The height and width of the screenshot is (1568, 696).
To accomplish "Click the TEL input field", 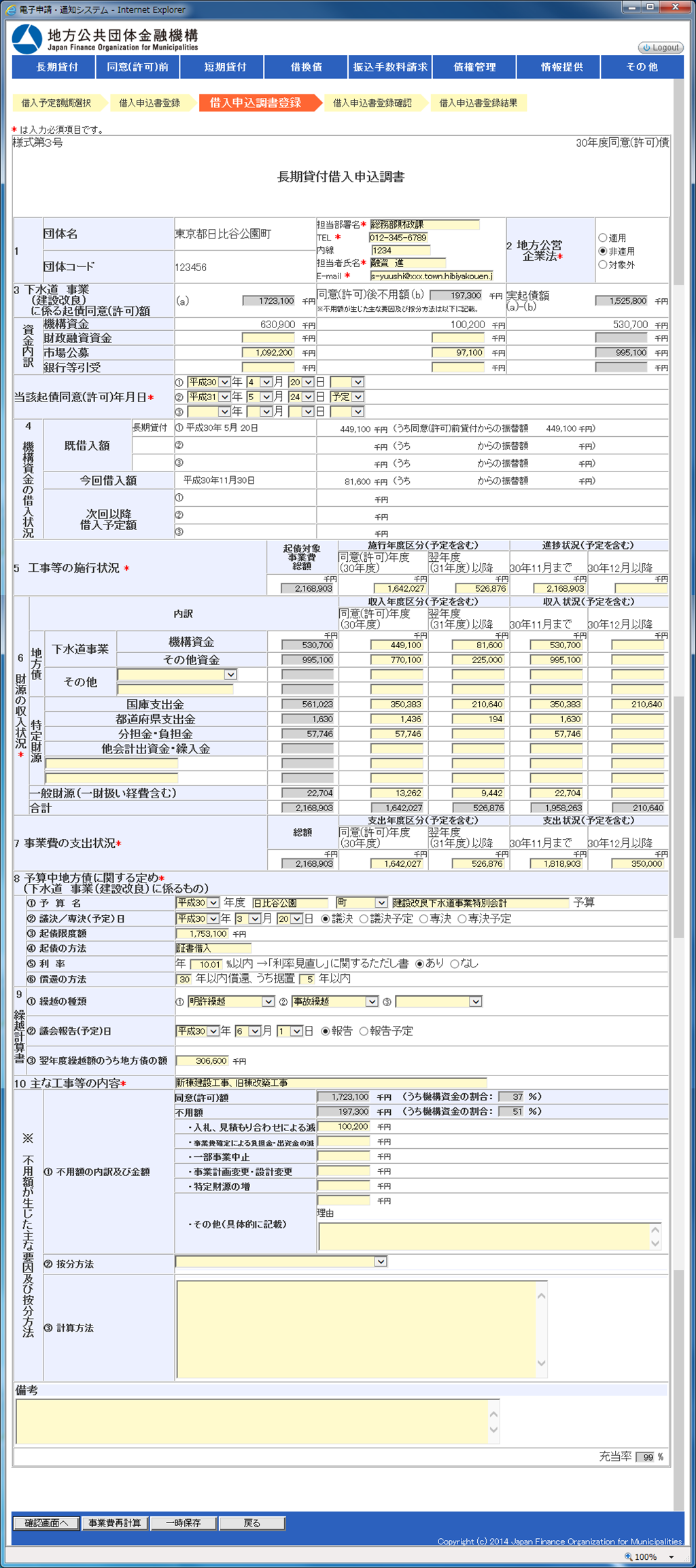I will pyautogui.click(x=398, y=238).
